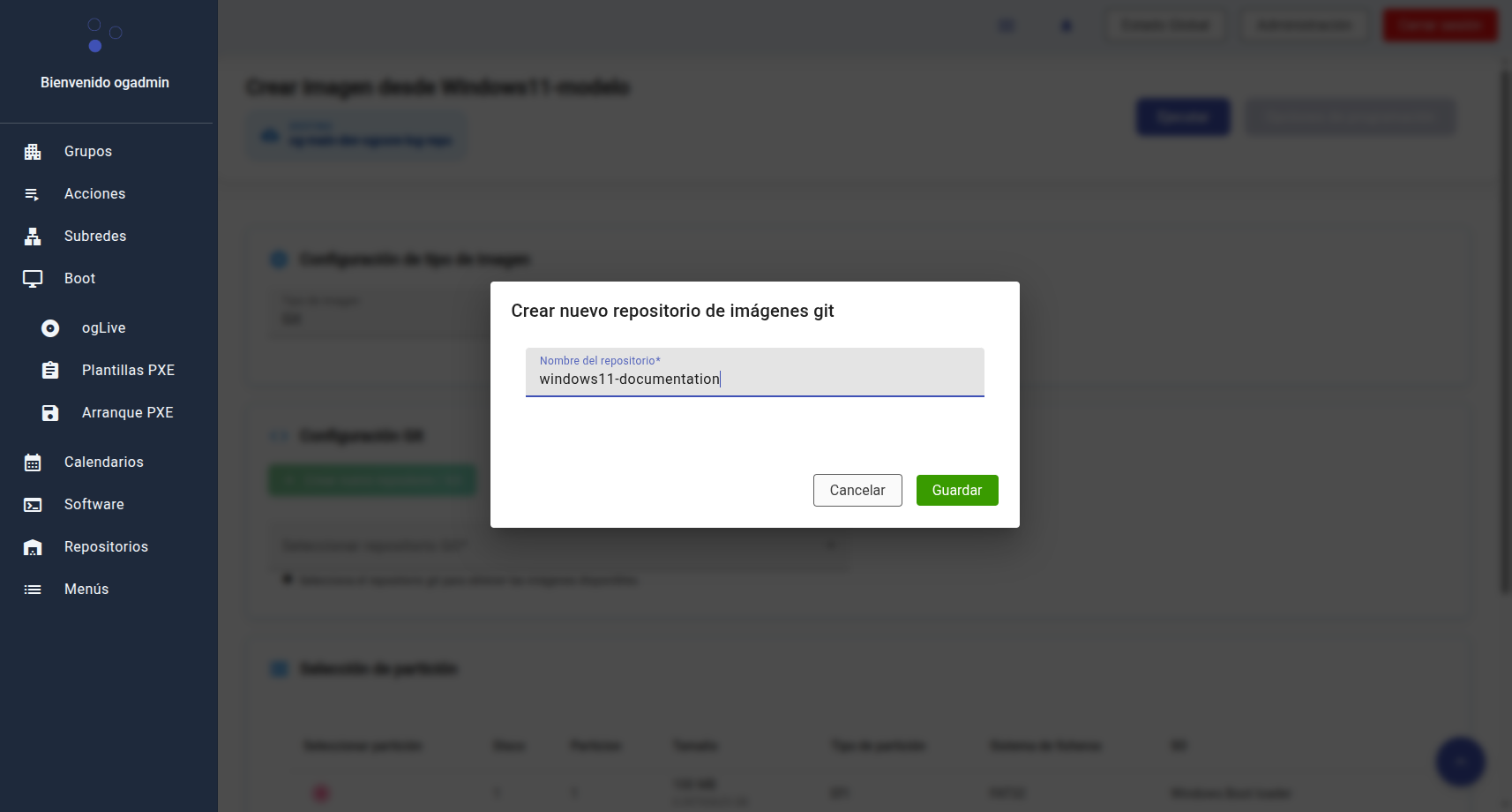Image resolution: width=1512 pixels, height=812 pixels.
Task: Click the round blue floating button
Action: 1460,761
